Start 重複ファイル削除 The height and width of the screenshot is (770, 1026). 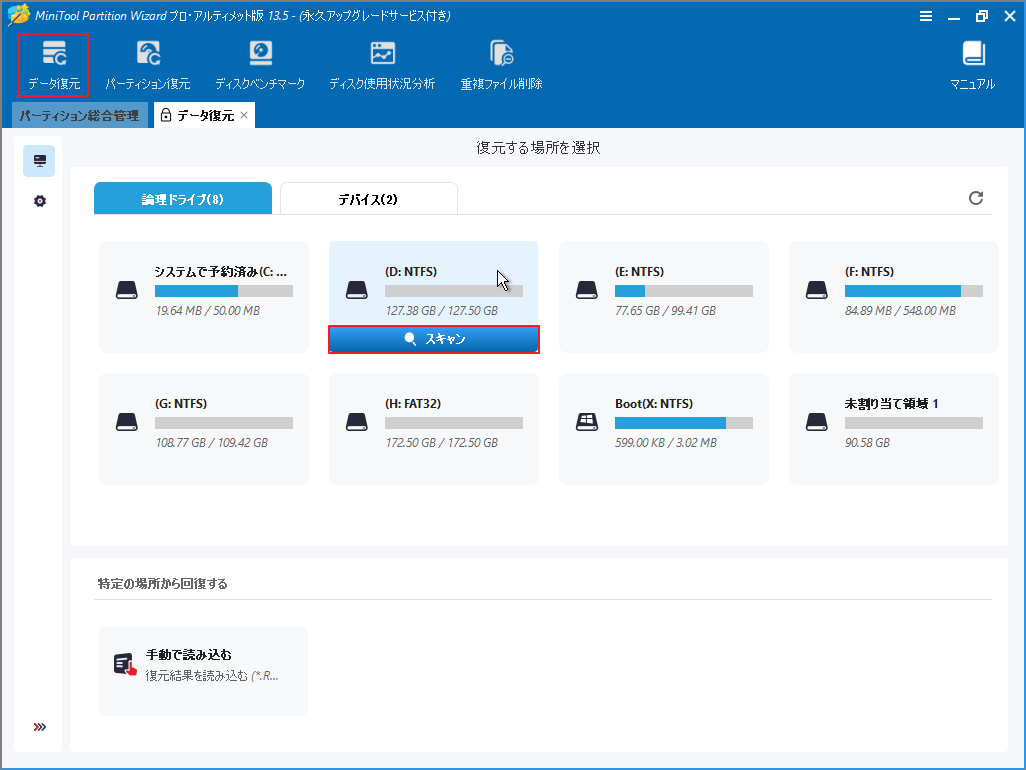point(501,62)
